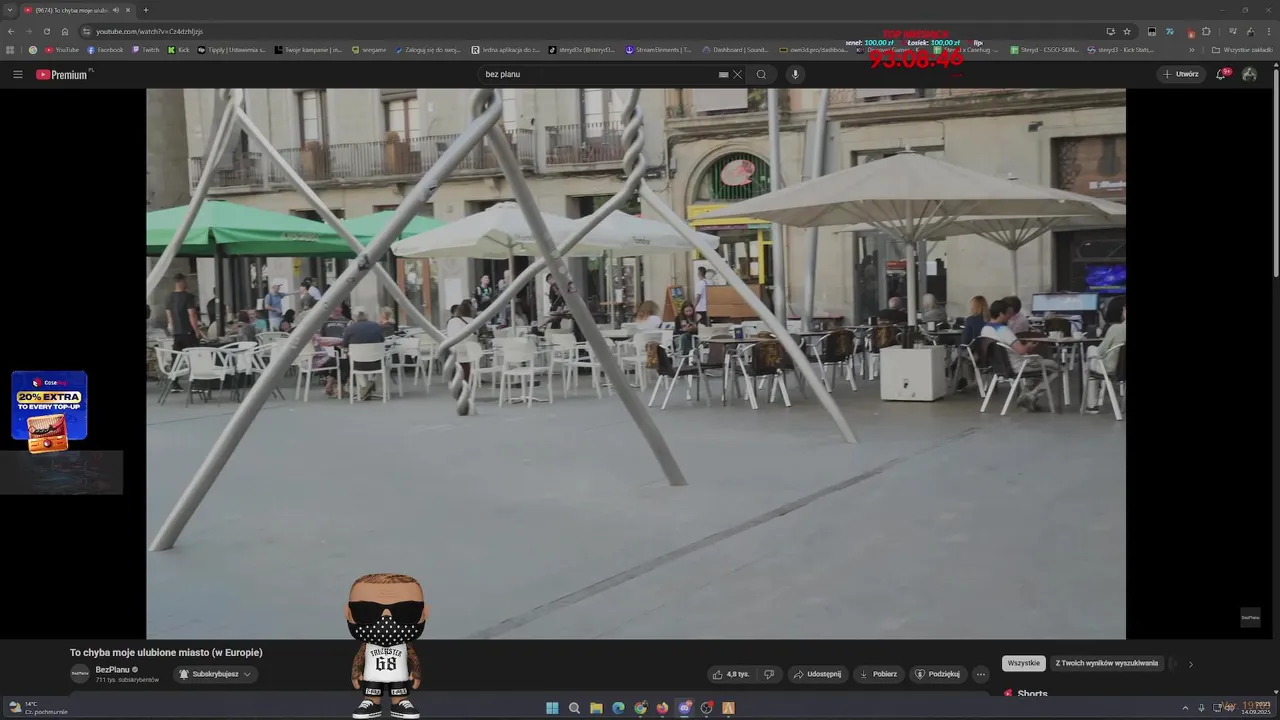The image size is (1280, 720).
Task: Open the Twitch bookmark
Action: 146,49
